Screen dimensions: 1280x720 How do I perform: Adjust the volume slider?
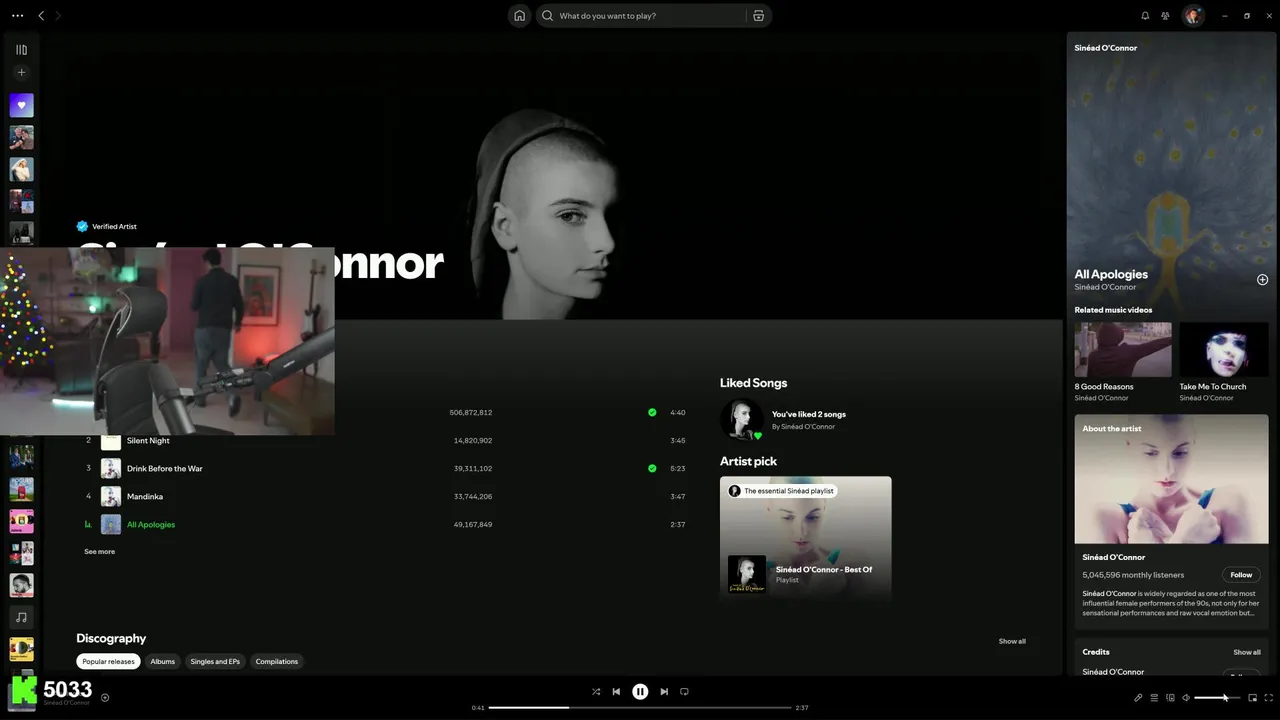[x=1217, y=697]
